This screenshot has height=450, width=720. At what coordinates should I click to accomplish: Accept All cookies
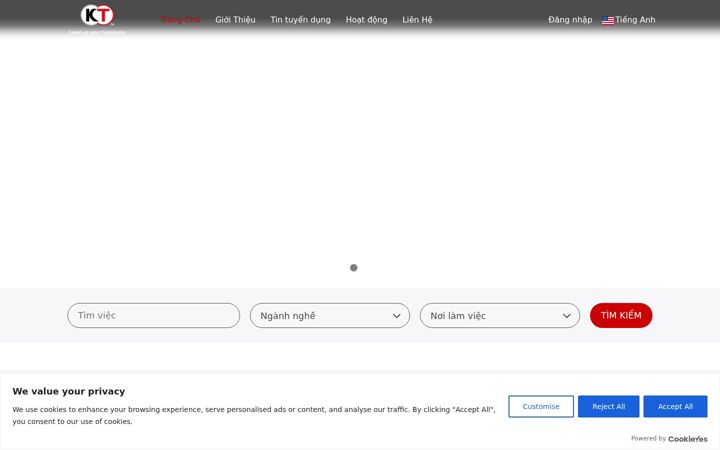675,406
